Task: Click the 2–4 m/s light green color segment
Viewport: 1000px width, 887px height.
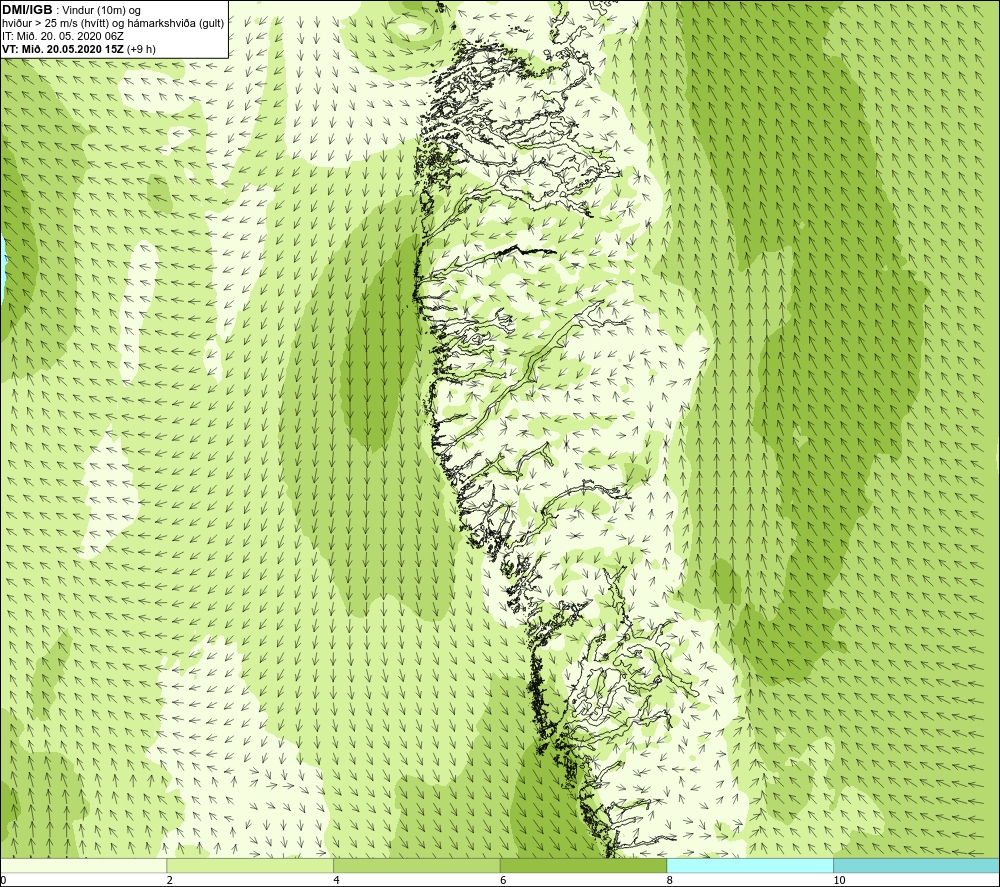Action: pos(250,865)
